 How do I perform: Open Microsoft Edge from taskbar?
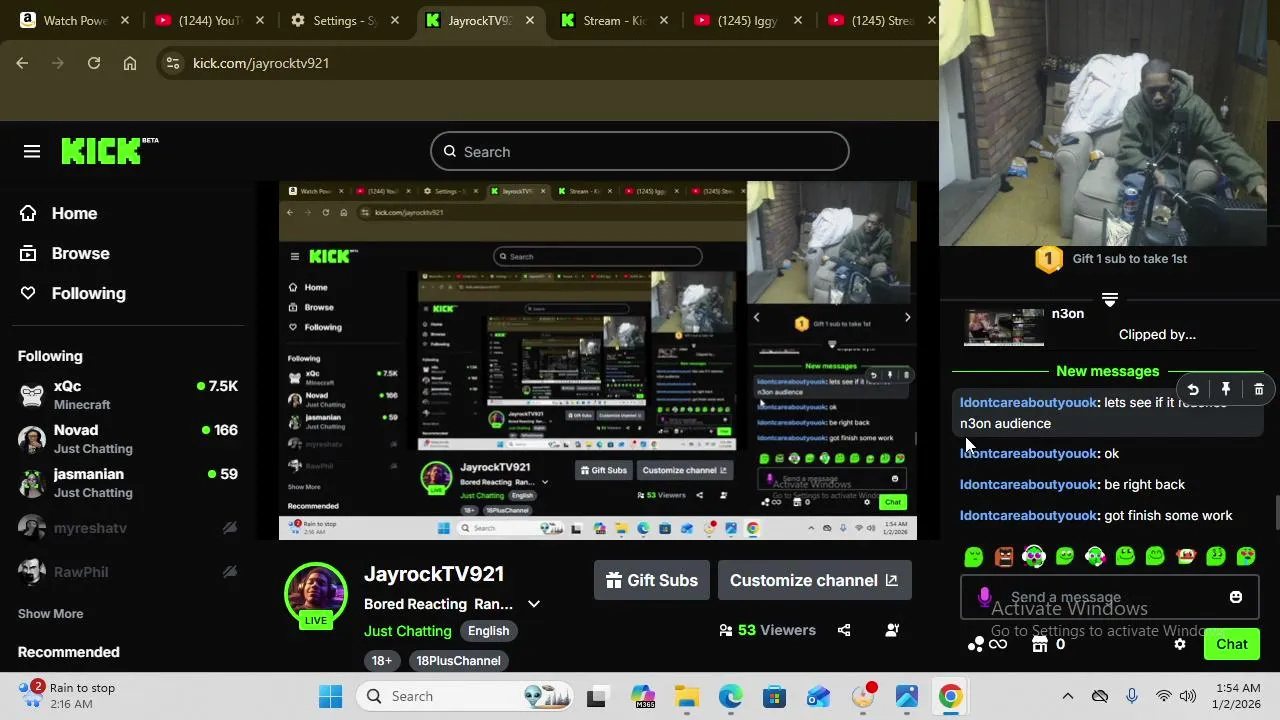click(731, 696)
